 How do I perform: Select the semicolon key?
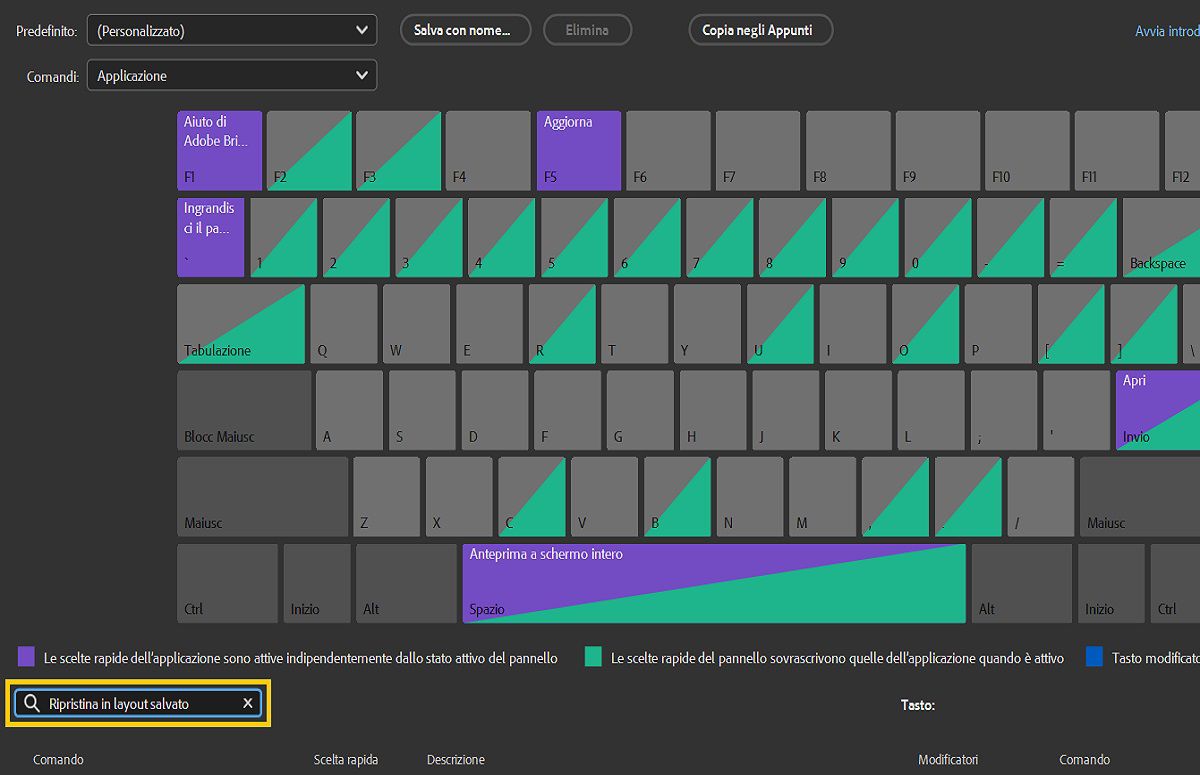(x=1004, y=410)
